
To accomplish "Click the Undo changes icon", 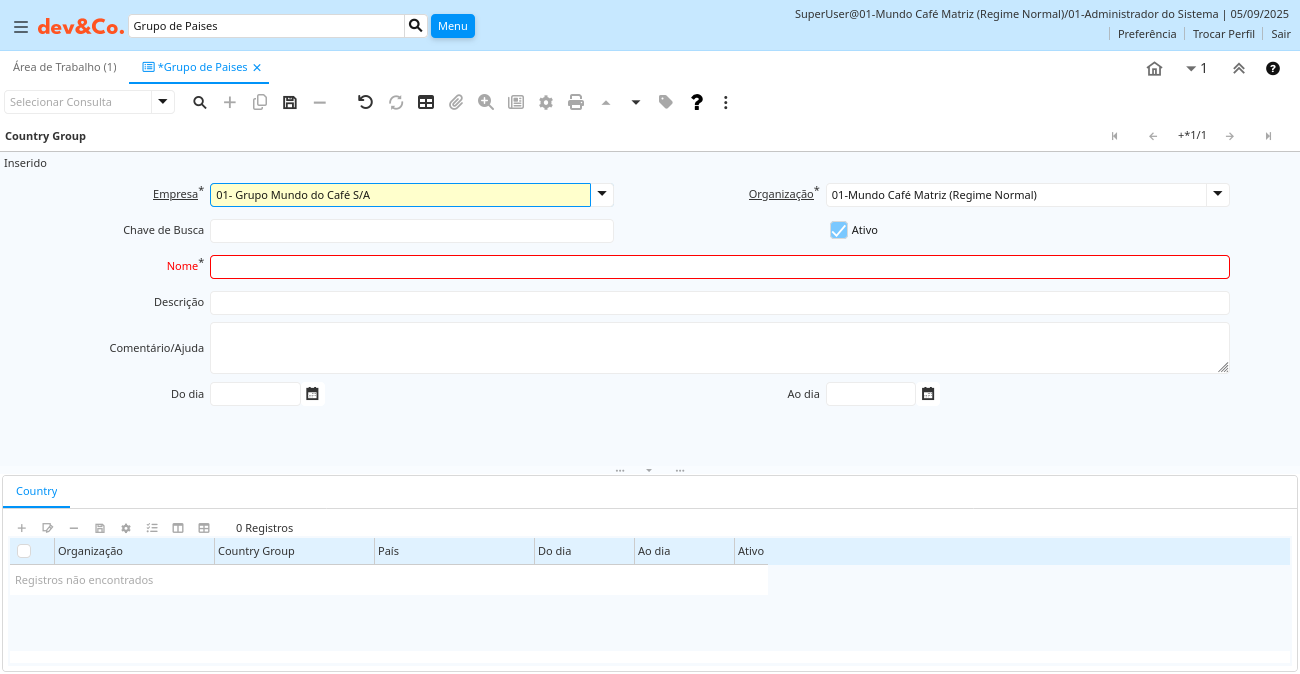I will pyautogui.click(x=365, y=102).
